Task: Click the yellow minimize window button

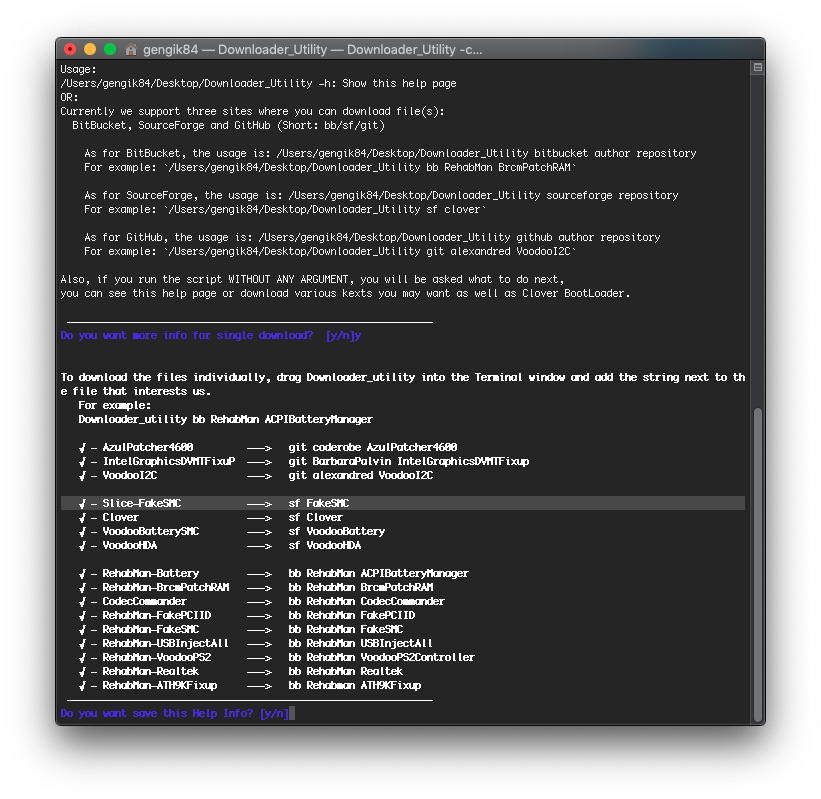Action: coord(90,49)
